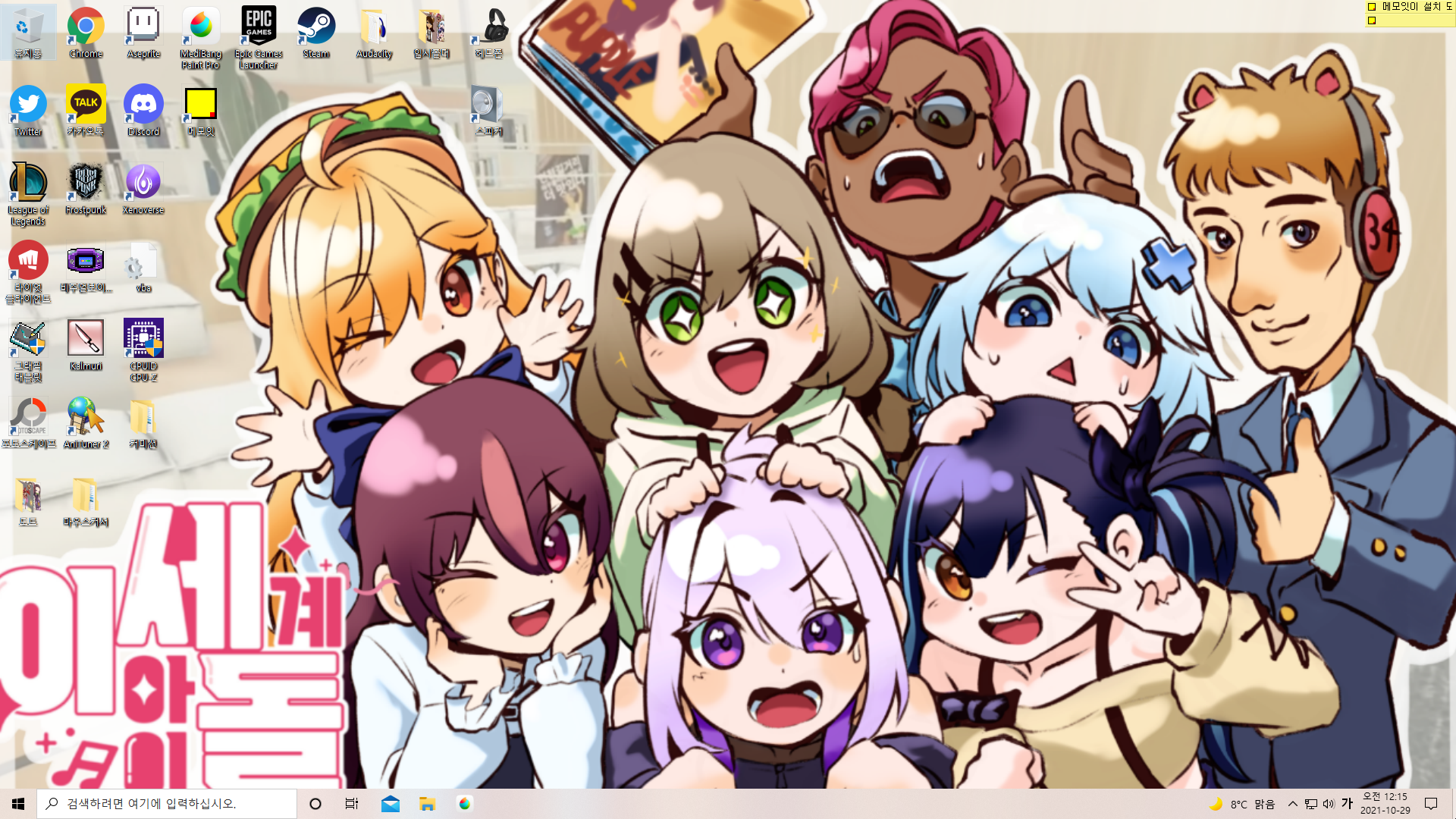Image resolution: width=1456 pixels, height=819 pixels.
Task: Open the Windows Start menu
Action: pyautogui.click(x=18, y=804)
